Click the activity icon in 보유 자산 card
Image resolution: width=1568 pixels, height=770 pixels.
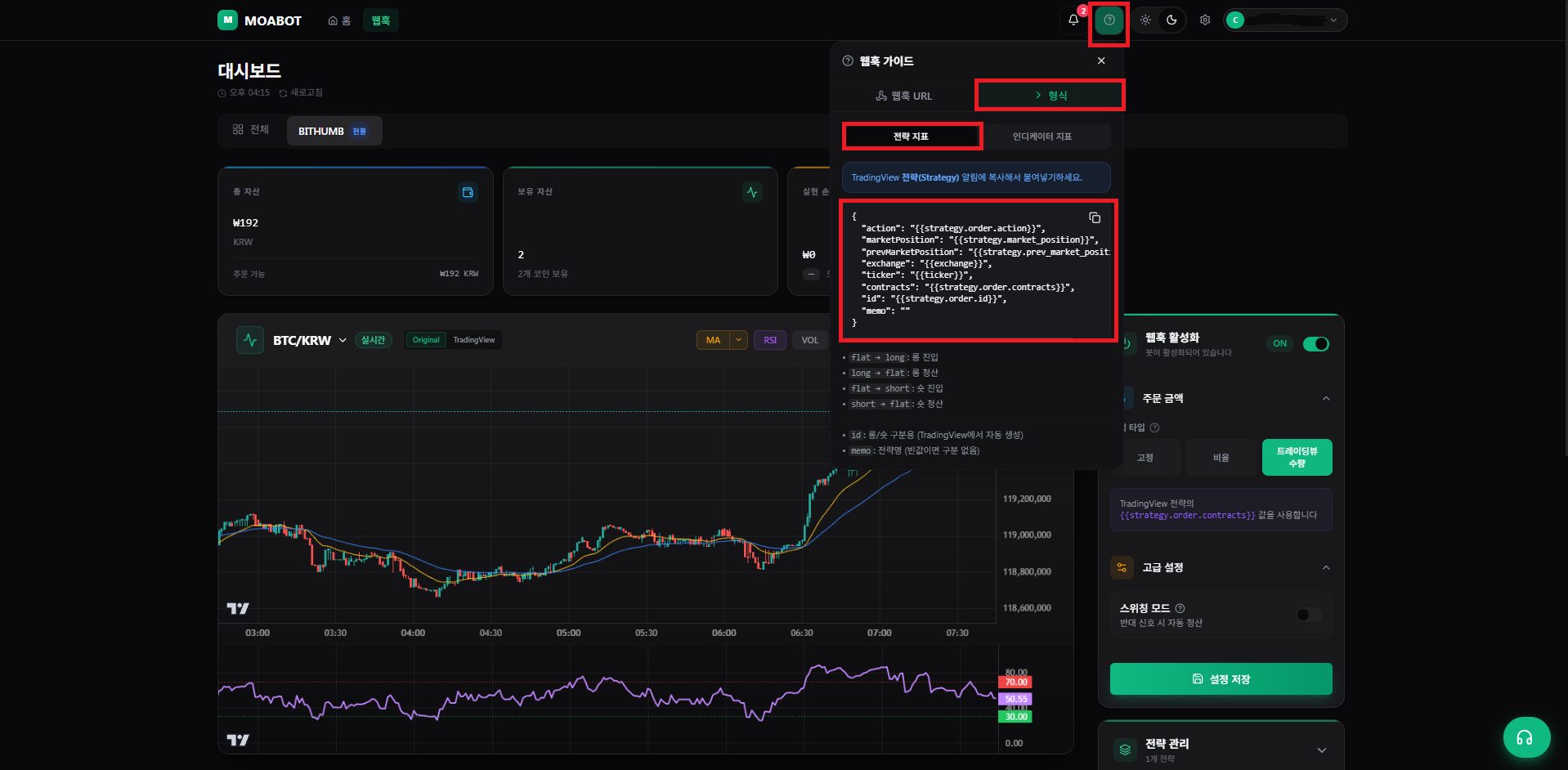click(x=752, y=192)
